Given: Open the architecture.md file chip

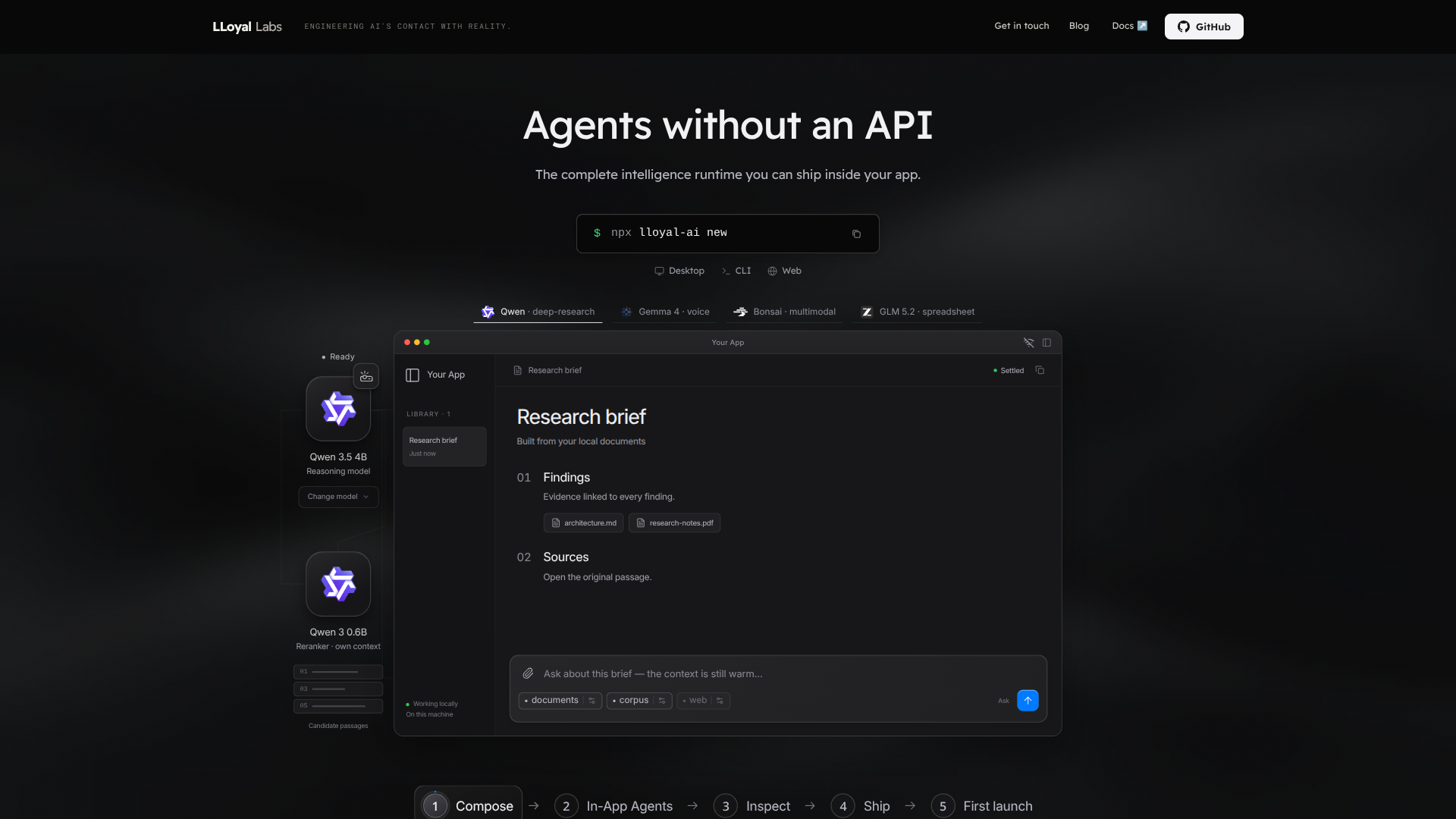Looking at the screenshot, I should click(x=583, y=523).
